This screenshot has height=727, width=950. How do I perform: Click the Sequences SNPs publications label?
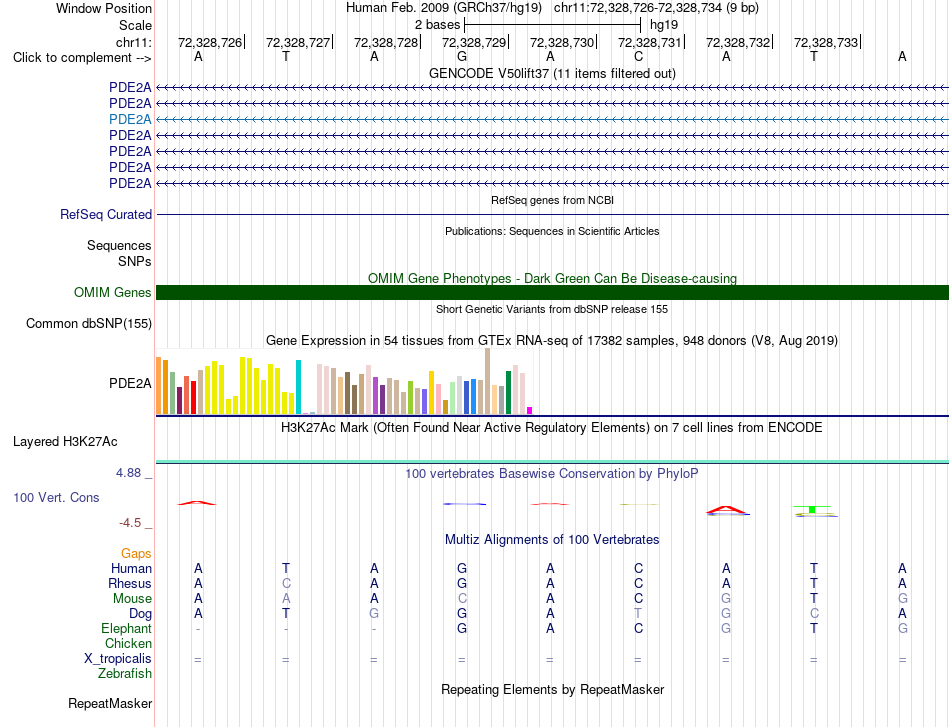tap(119, 253)
